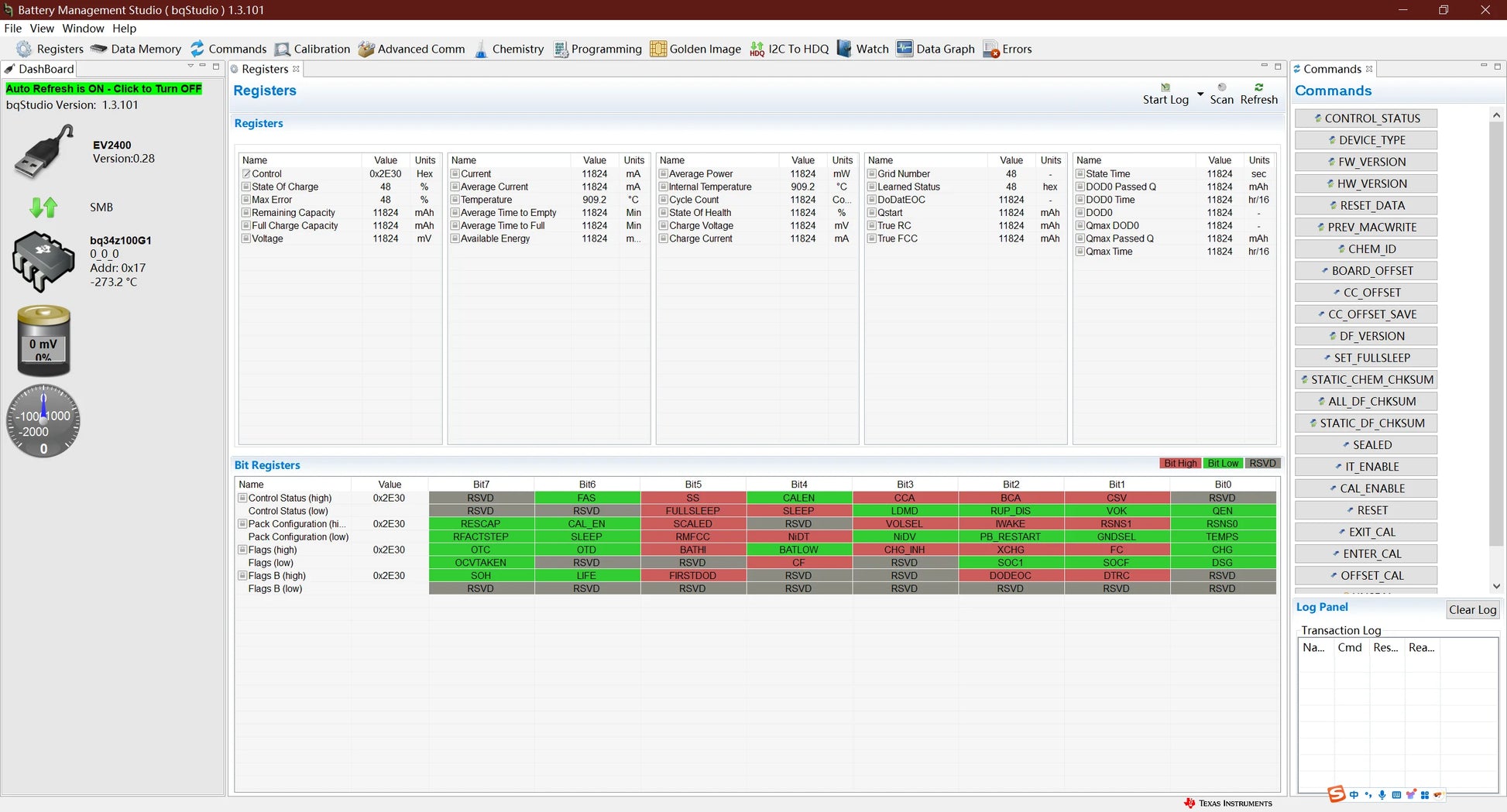1507x812 pixels.
Task: Open the Watch tool
Action: (x=844, y=49)
